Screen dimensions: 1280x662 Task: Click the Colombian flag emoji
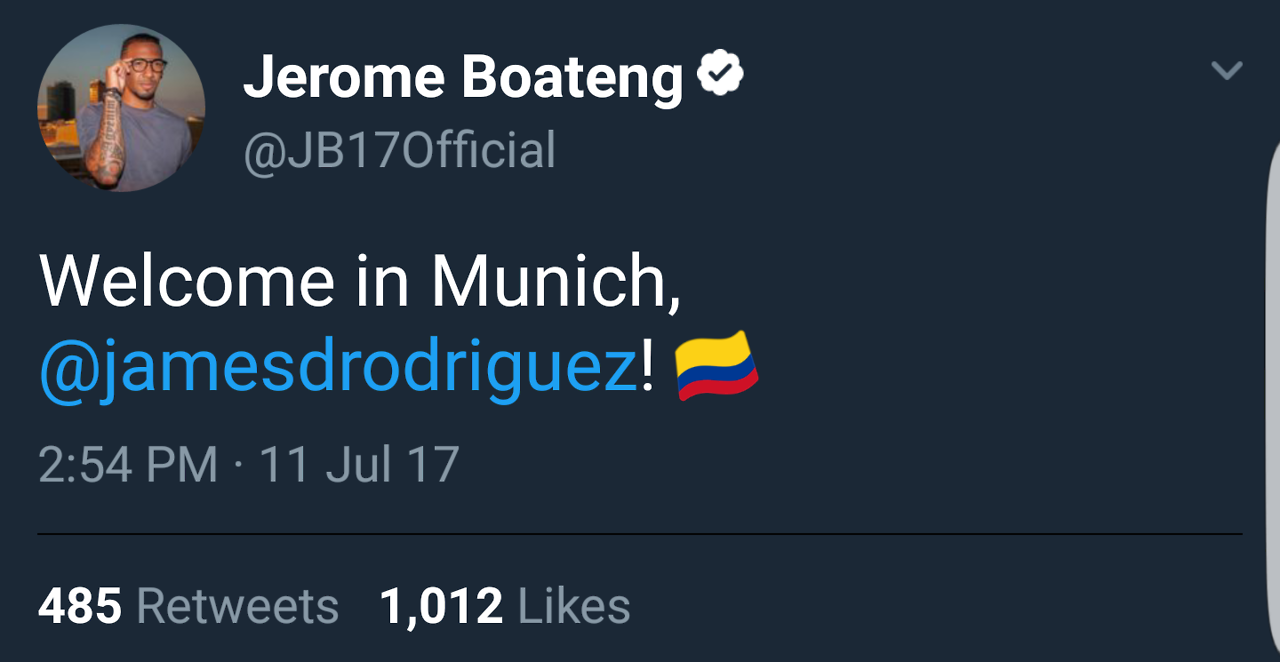[x=716, y=366]
